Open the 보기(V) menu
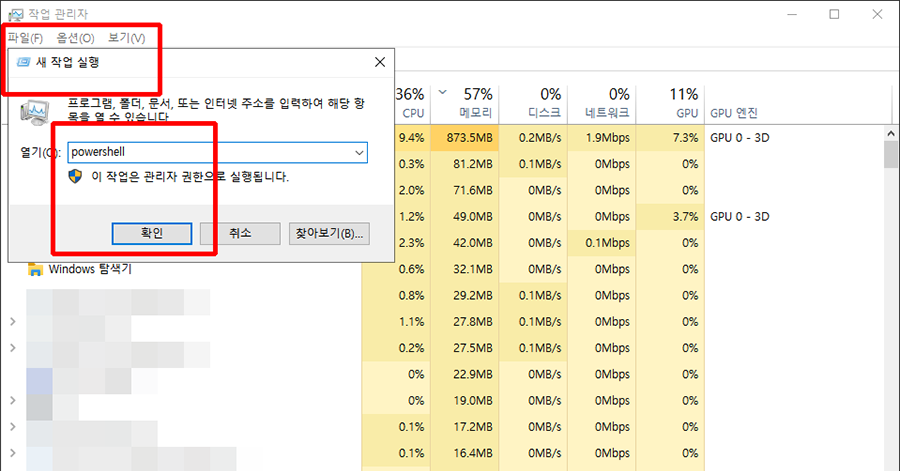Screen dimensions: 900x471 pos(126,38)
